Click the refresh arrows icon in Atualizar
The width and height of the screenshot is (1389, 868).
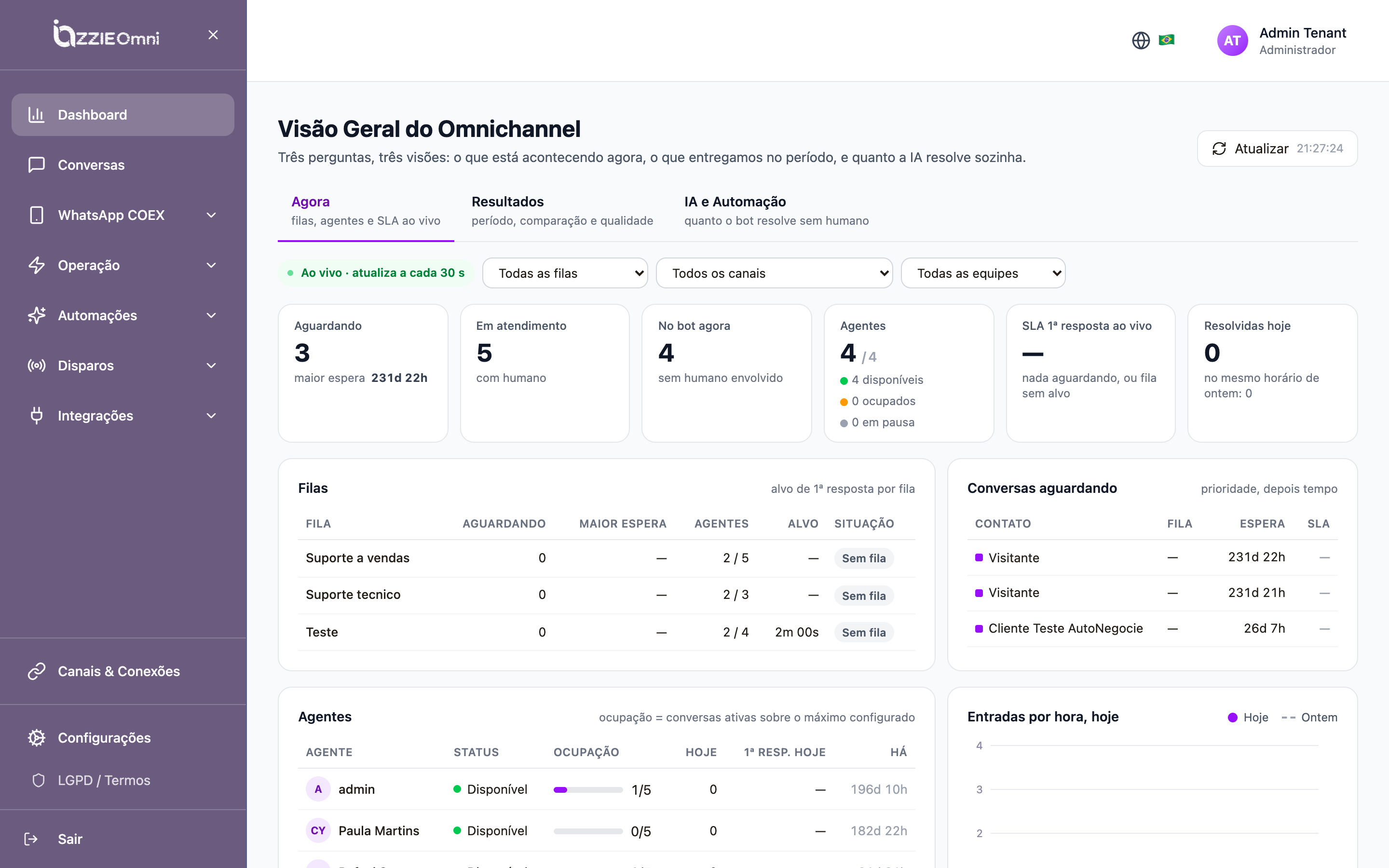coord(1219,149)
